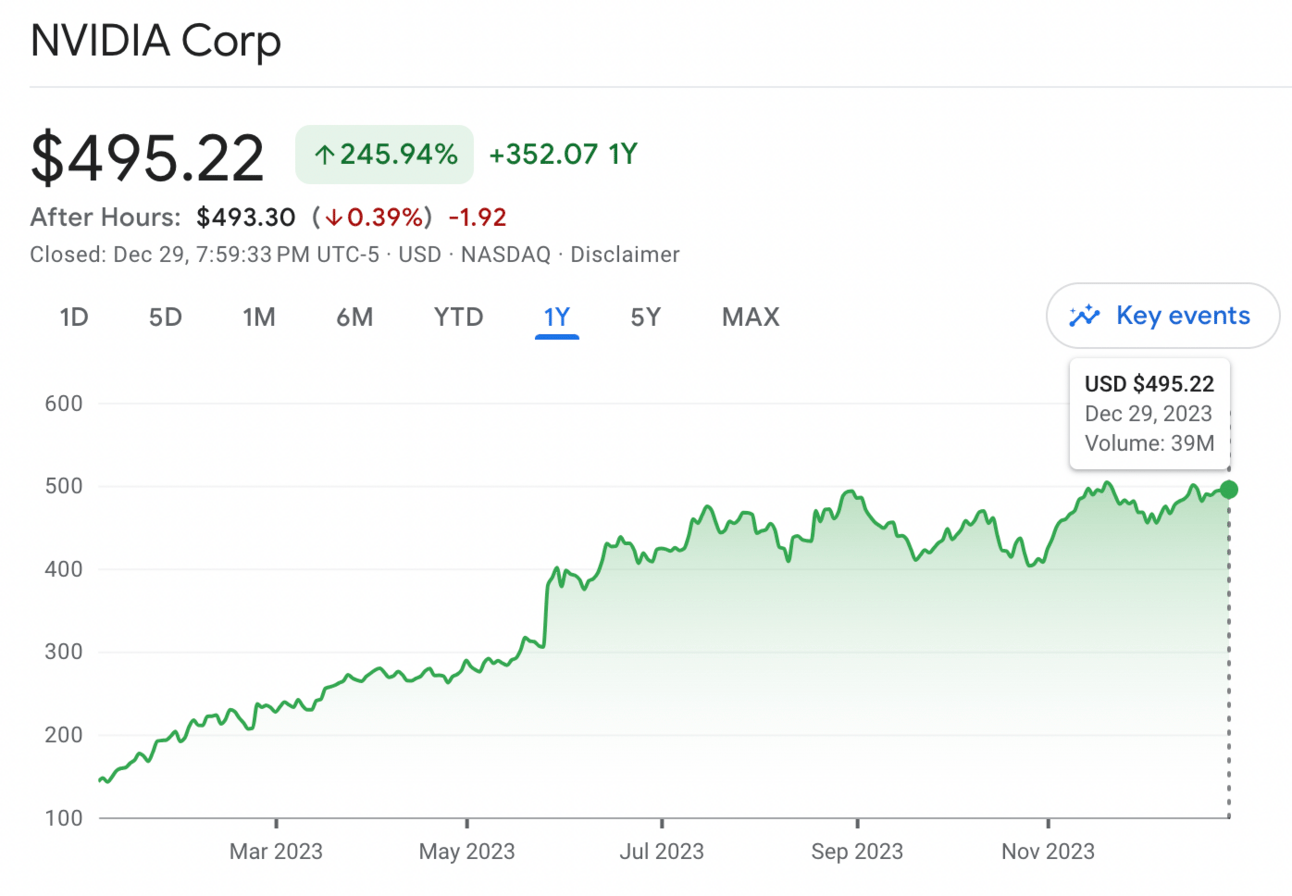Click the Nov 2023 axis label
This screenshot has height=896, width=1292.
click(1048, 852)
